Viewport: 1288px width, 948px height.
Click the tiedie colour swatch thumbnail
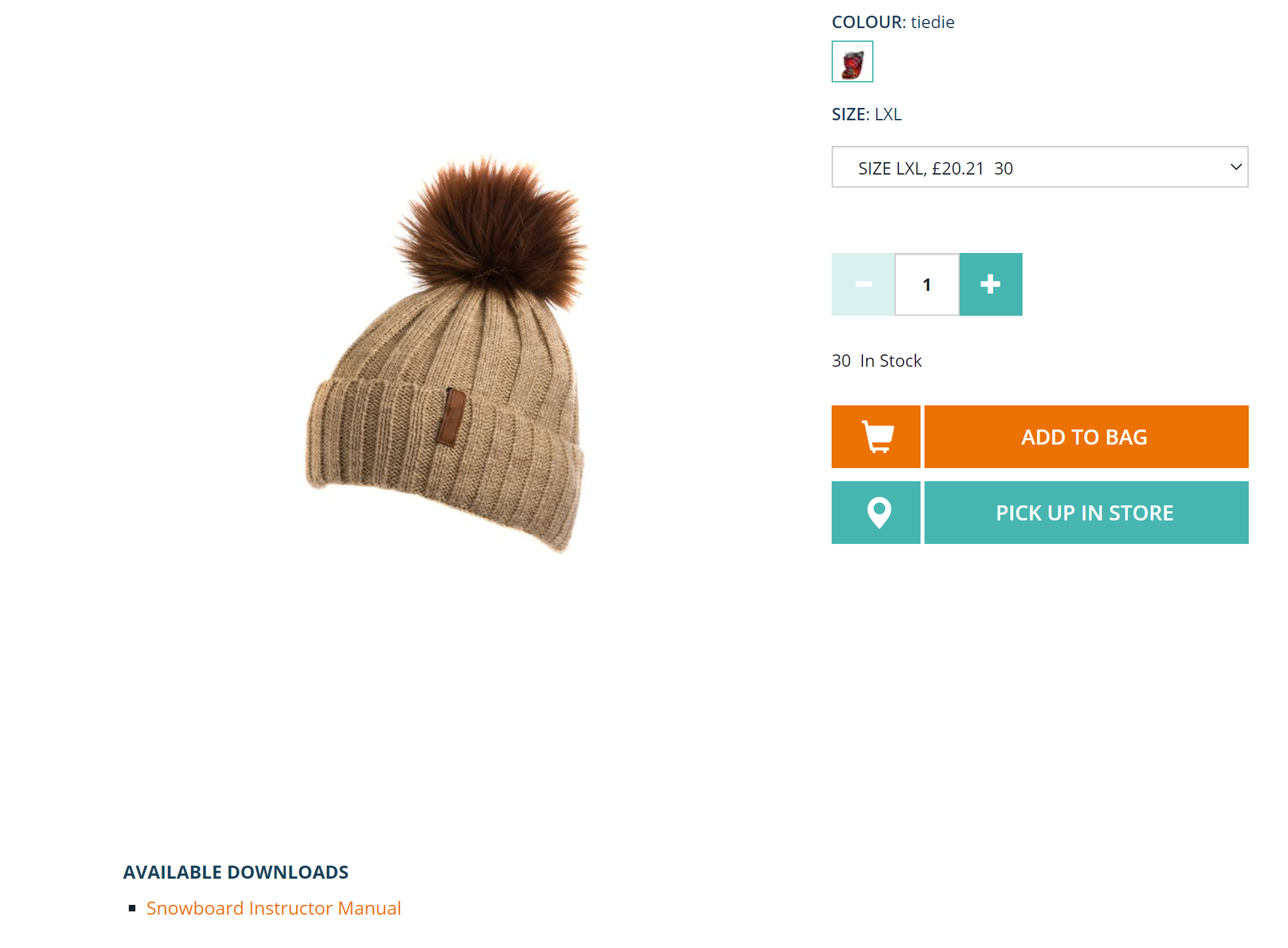(x=852, y=62)
